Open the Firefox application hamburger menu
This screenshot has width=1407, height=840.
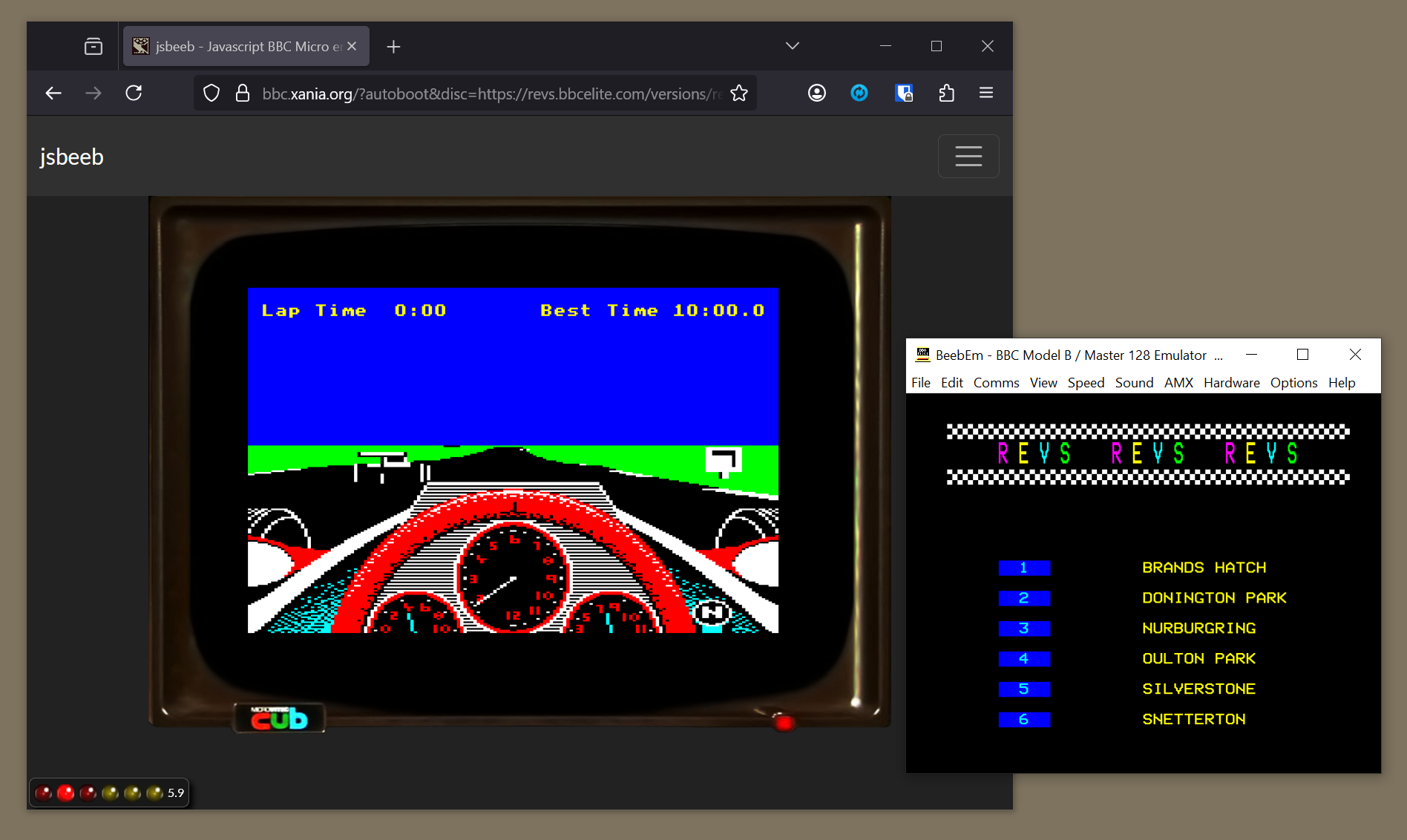coord(986,93)
